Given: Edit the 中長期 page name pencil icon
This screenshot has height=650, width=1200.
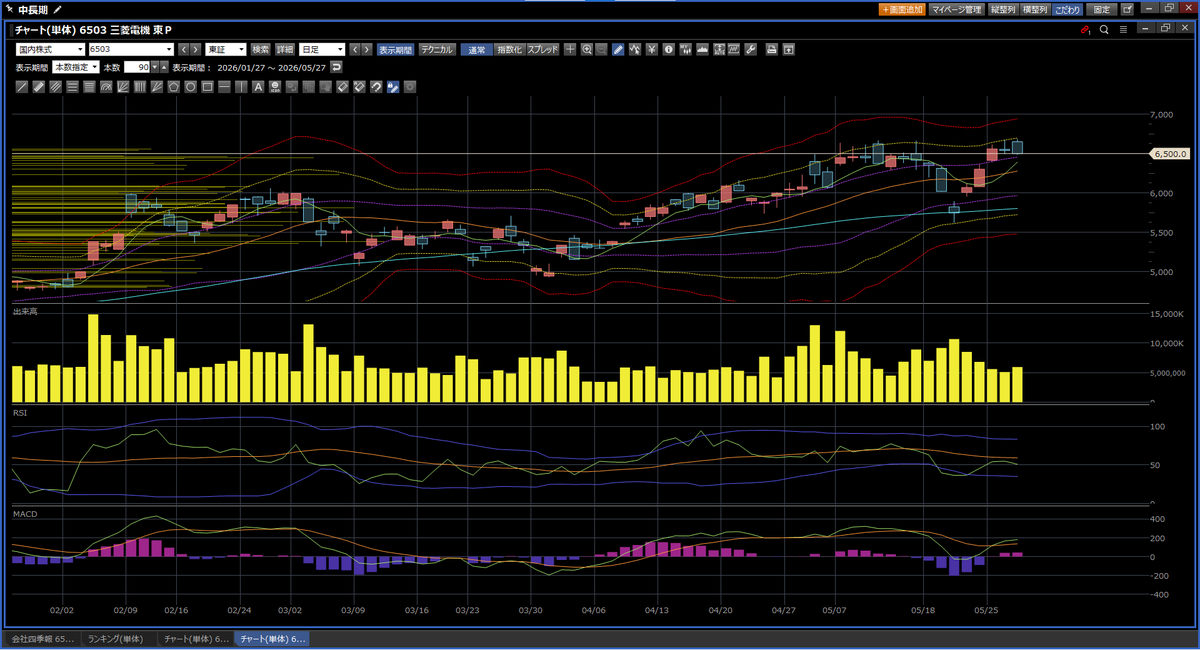Looking at the screenshot, I should 57,9.
